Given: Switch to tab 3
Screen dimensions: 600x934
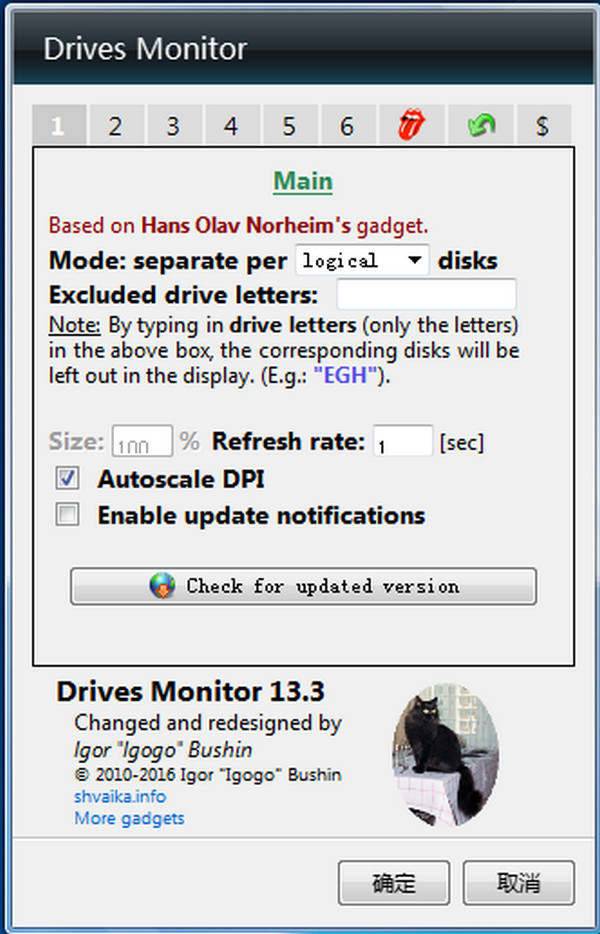Looking at the screenshot, I should point(174,125).
